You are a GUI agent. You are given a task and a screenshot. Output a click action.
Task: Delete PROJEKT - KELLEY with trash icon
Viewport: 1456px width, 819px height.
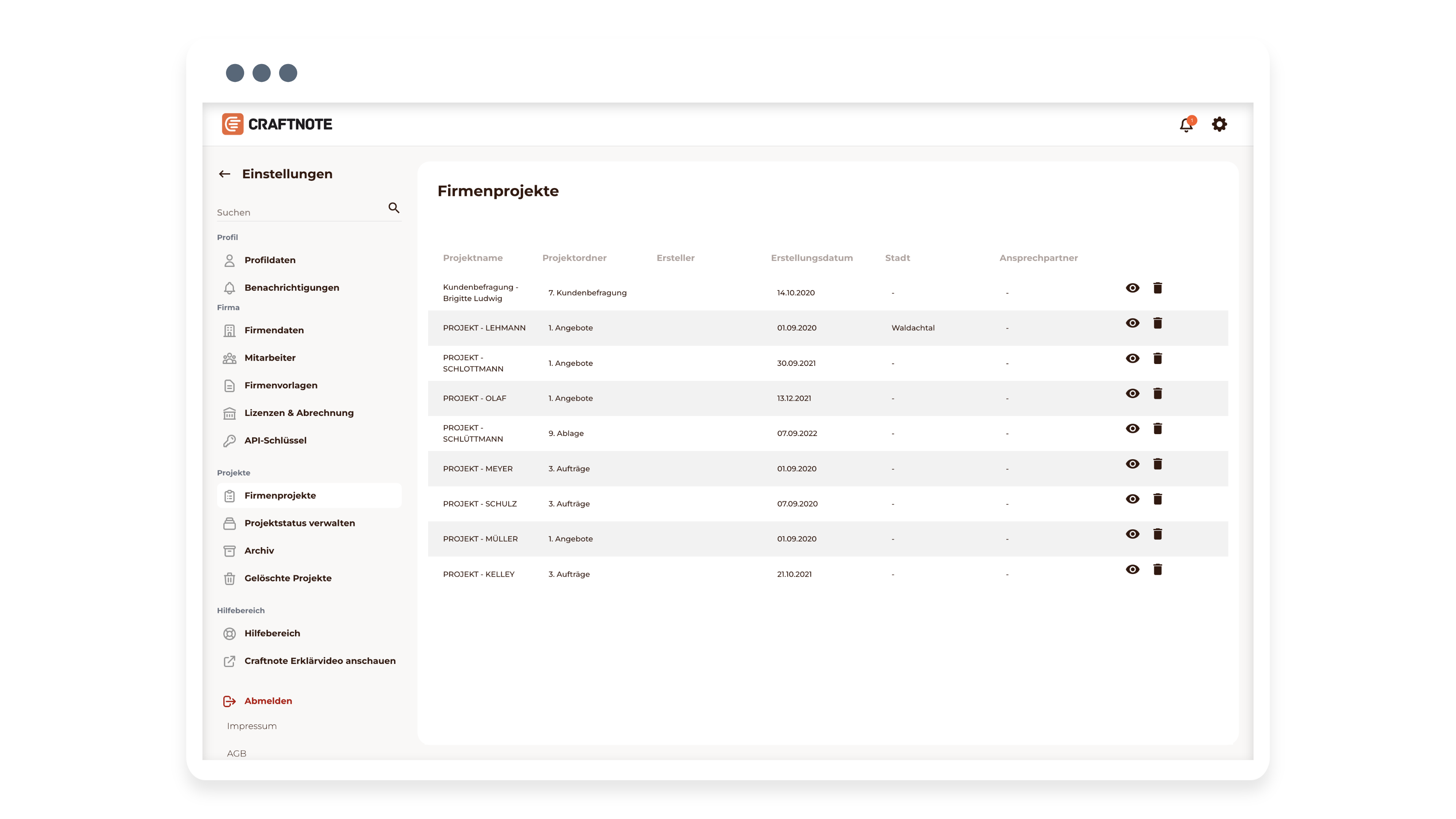[x=1158, y=569]
